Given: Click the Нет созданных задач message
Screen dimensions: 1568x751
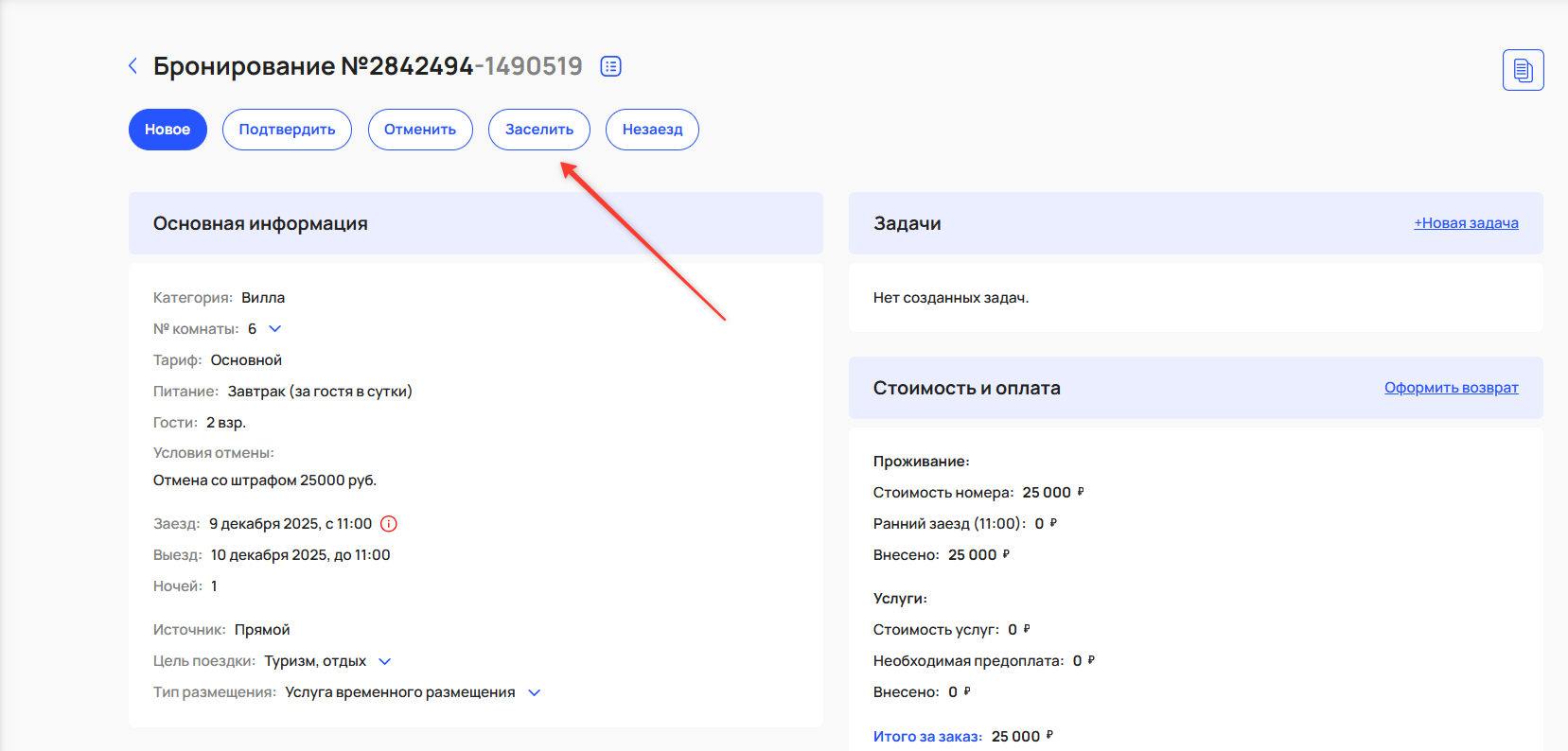Looking at the screenshot, I should click(950, 298).
